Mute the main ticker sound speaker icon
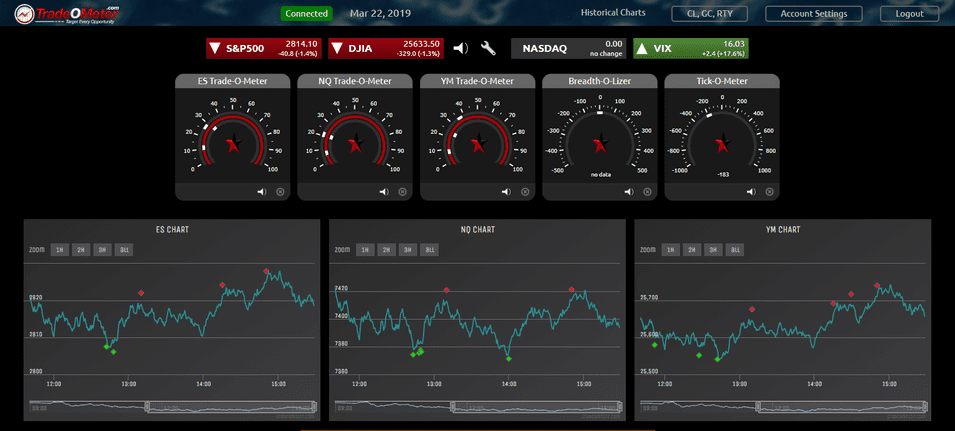 460,48
